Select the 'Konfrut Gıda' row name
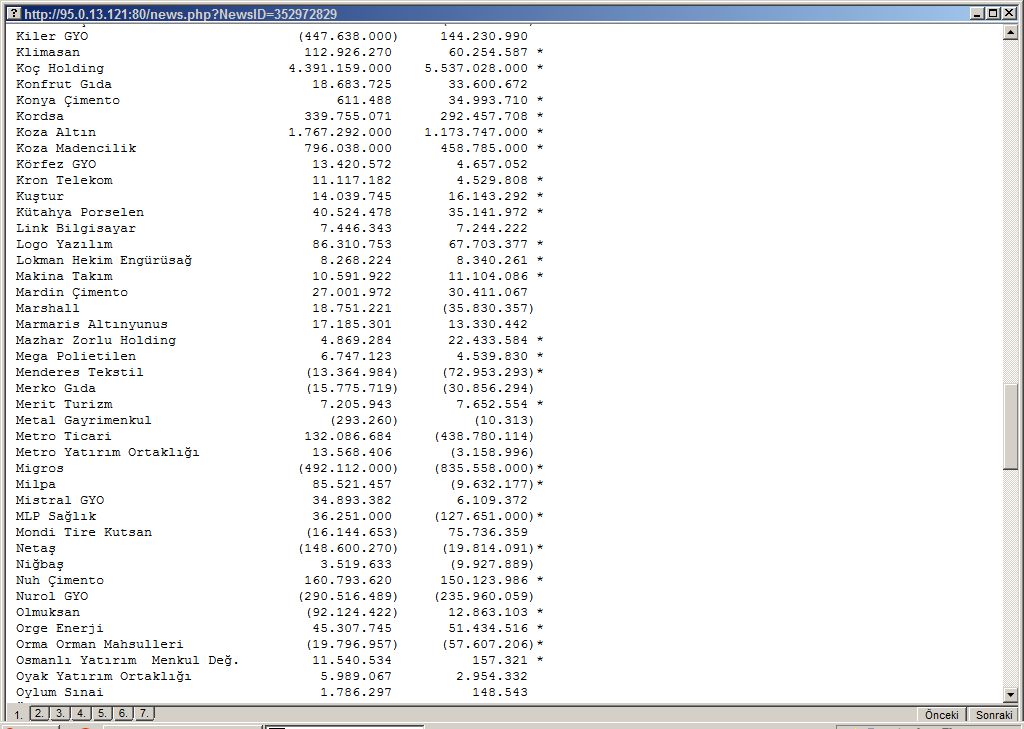The height and width of the screenshot is (729, 1024). pos(64,84)
